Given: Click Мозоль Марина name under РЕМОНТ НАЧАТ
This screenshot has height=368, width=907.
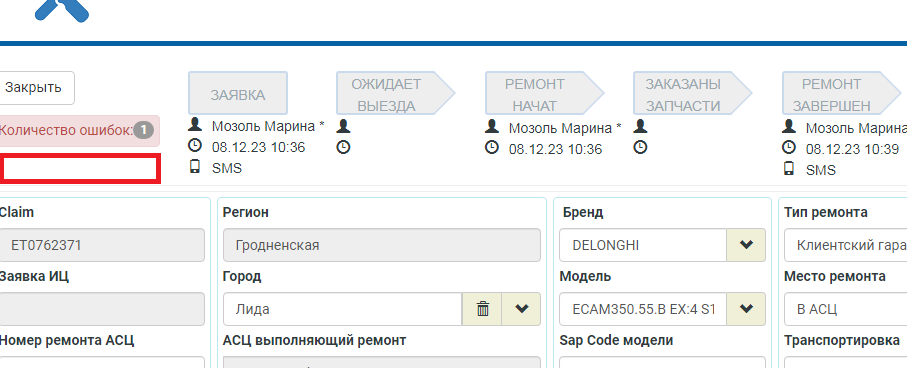Looking at the screenshot, I should pos(565,128).
